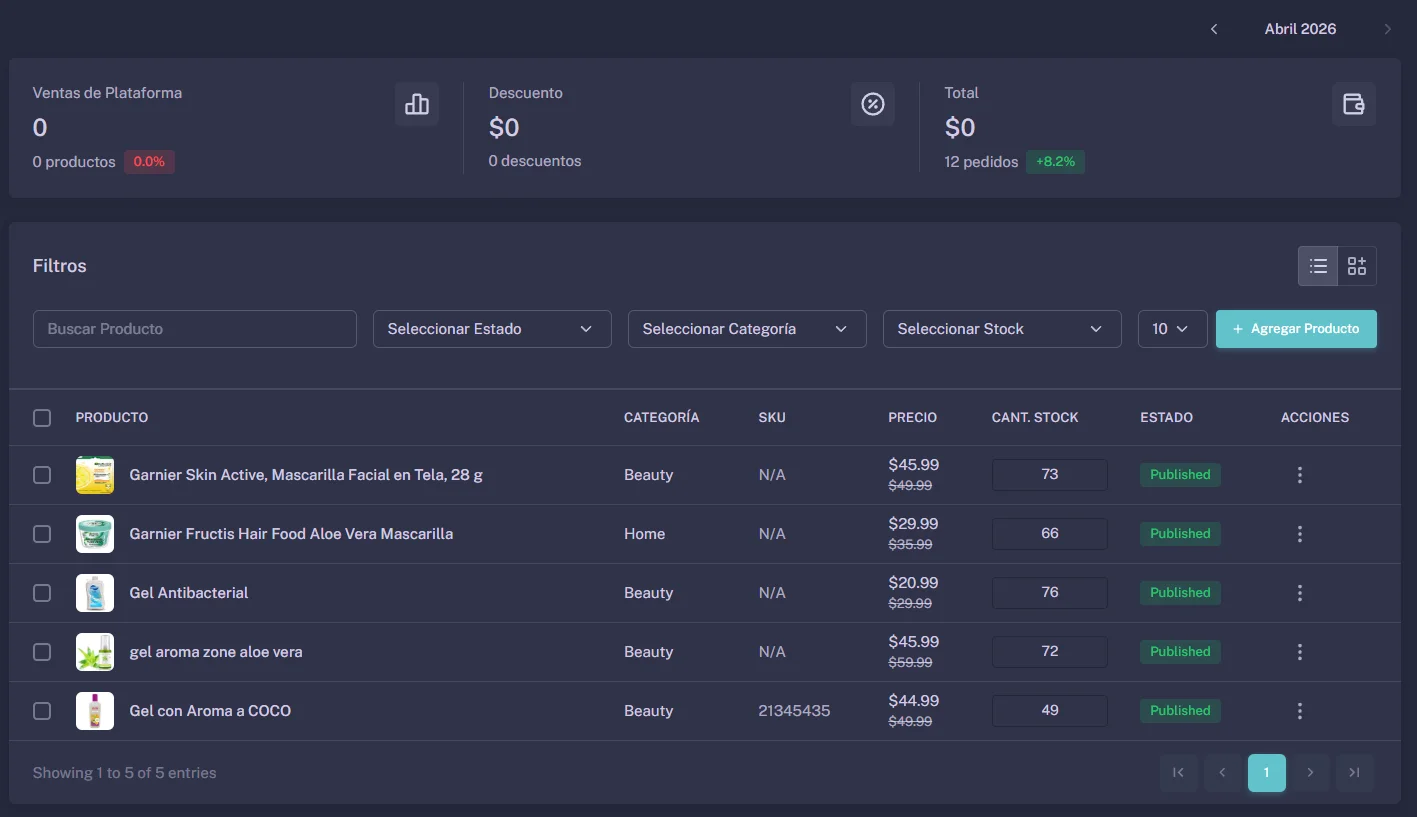Edit stock quantity 49 for Gel con Aroma a COCO
The width and height of the screenshot is (1417, 817).
(1050, 711)
